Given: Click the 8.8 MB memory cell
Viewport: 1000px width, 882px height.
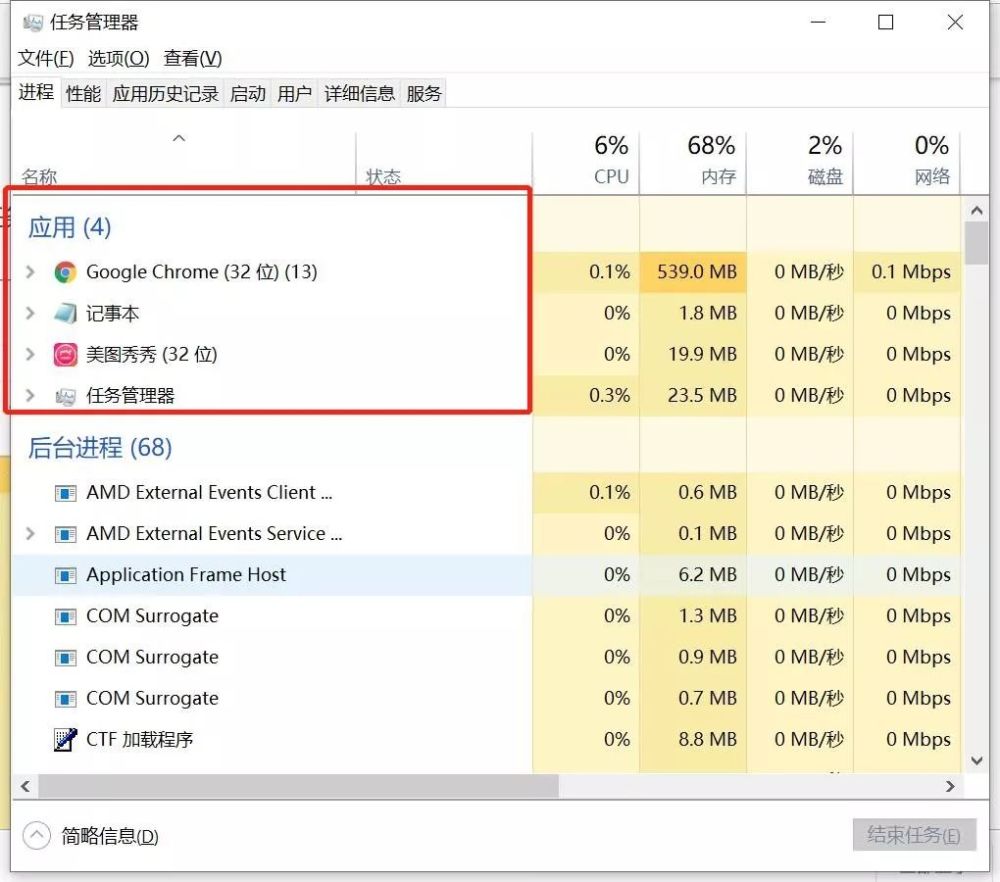Looking at the screenshot, I should [693, 739].
